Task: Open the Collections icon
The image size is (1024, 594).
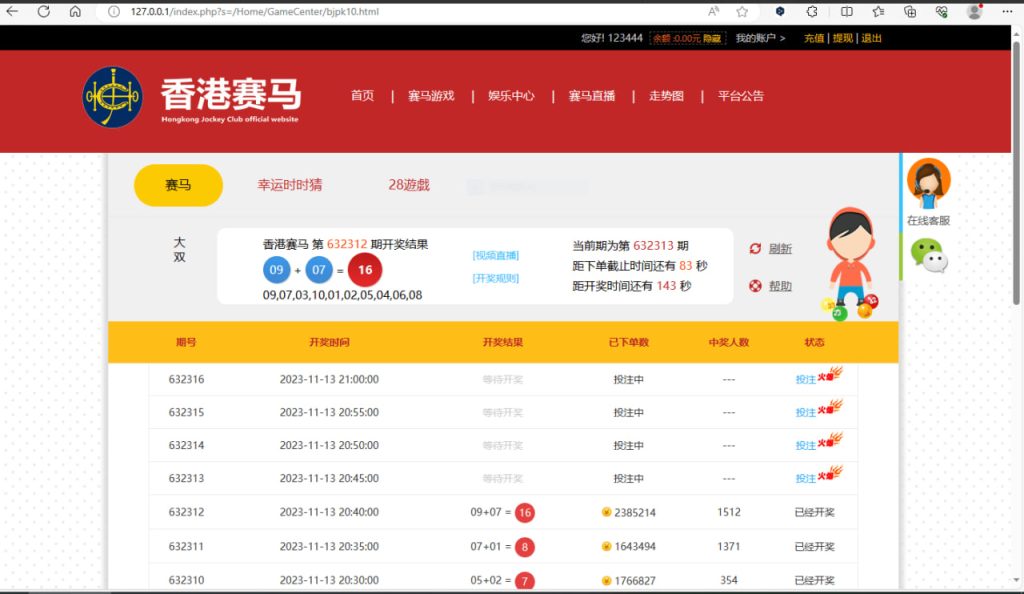Action: [x=910, y=11]
